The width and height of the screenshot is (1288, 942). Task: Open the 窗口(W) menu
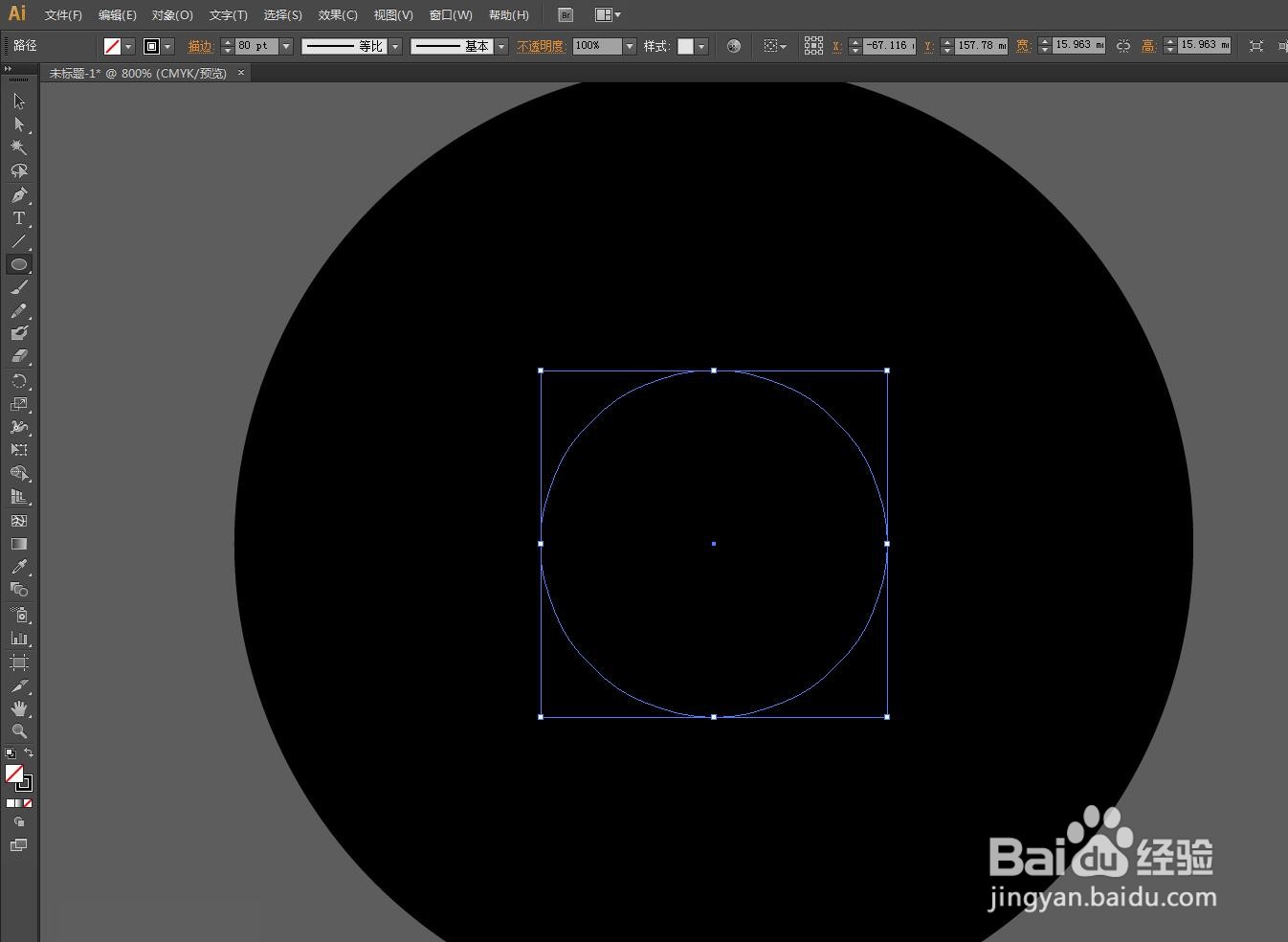[451, 15]
